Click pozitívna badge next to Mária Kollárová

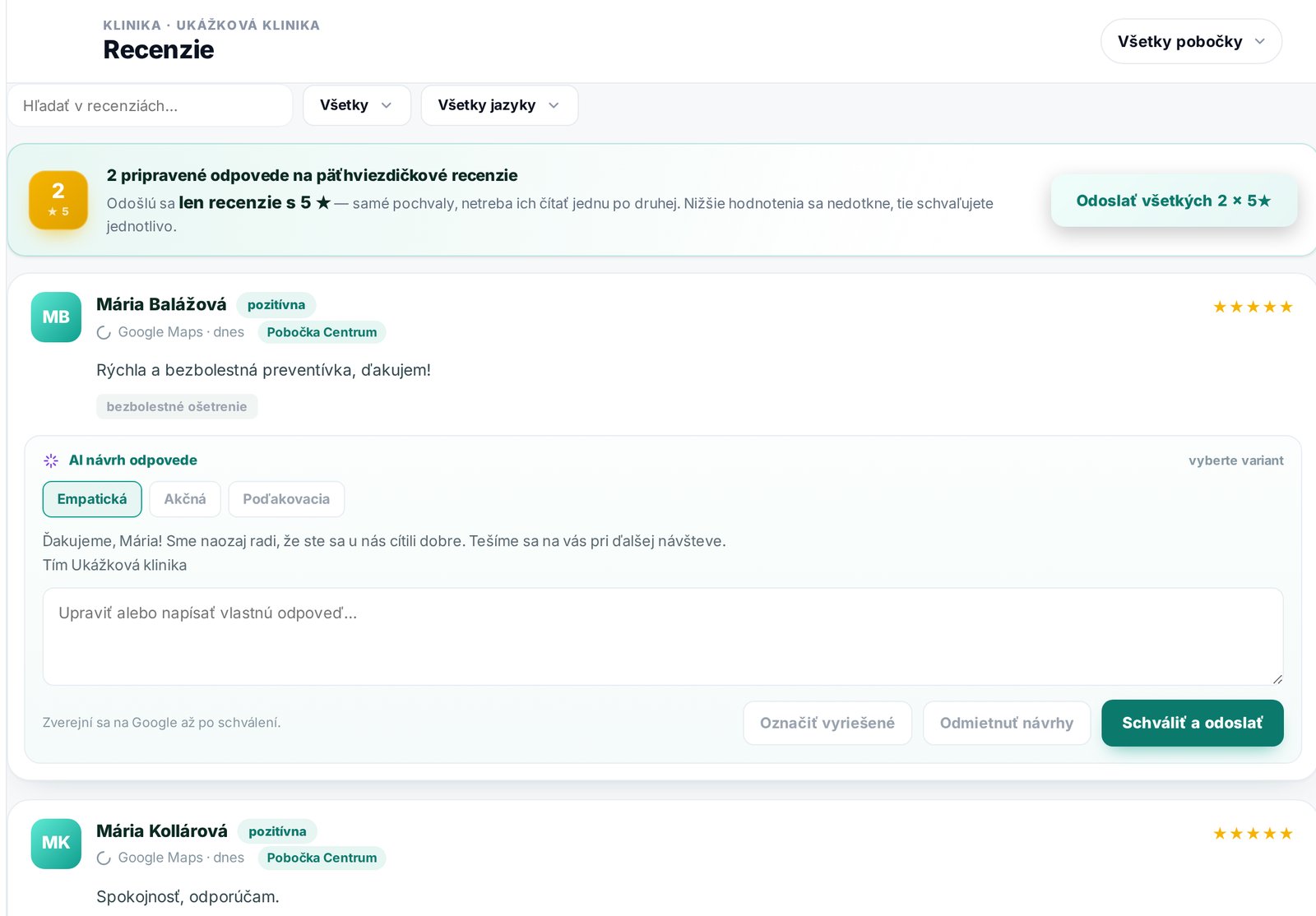(x=277, y=831)
